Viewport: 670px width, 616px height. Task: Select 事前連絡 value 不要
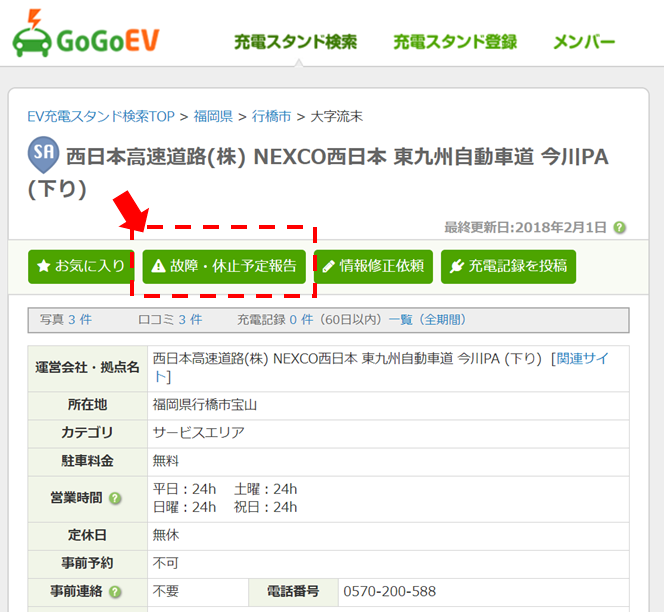pyautogui.click(x=166, y=592)
